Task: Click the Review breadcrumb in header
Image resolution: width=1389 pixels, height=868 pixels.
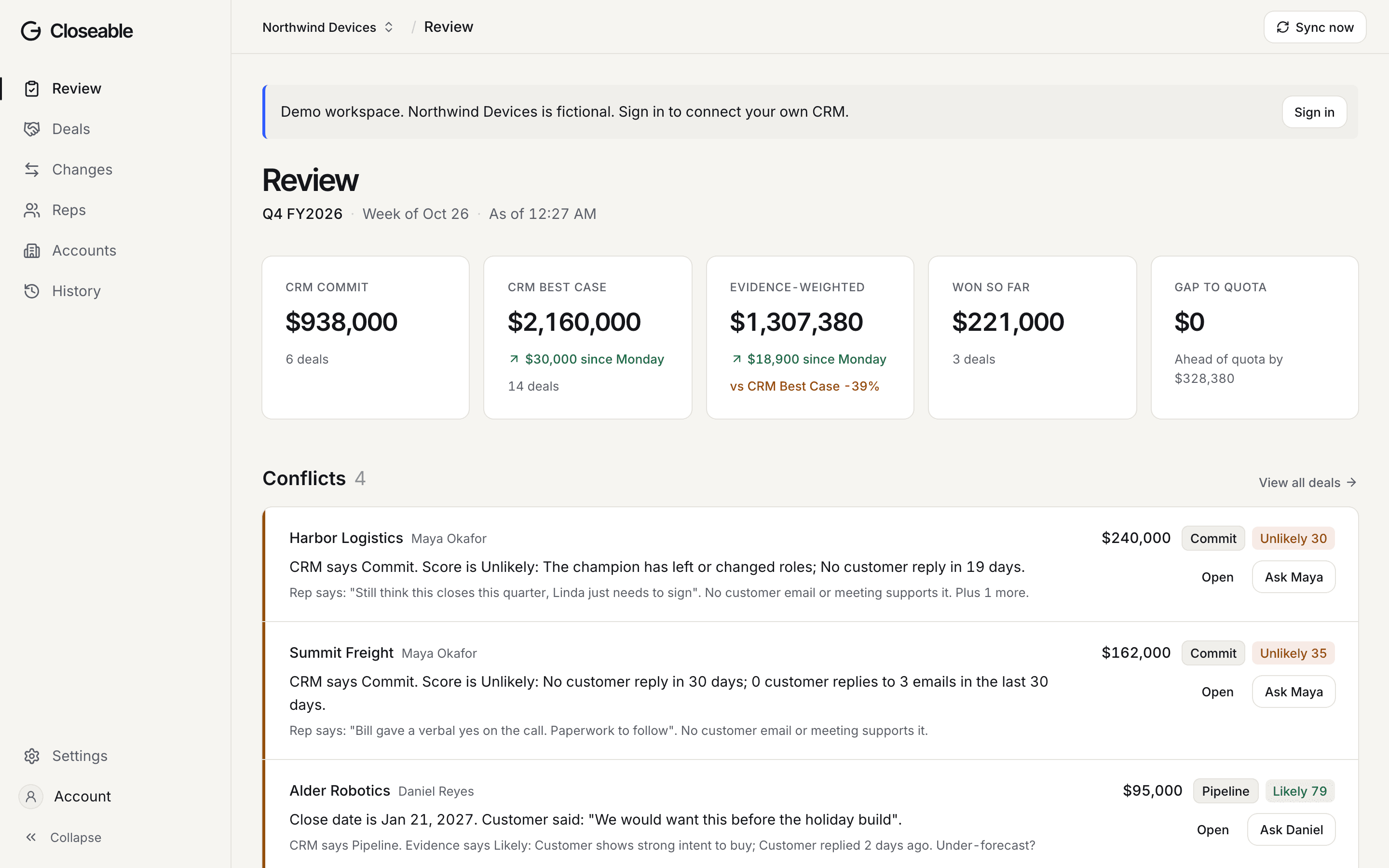Action: click(448, 27)
